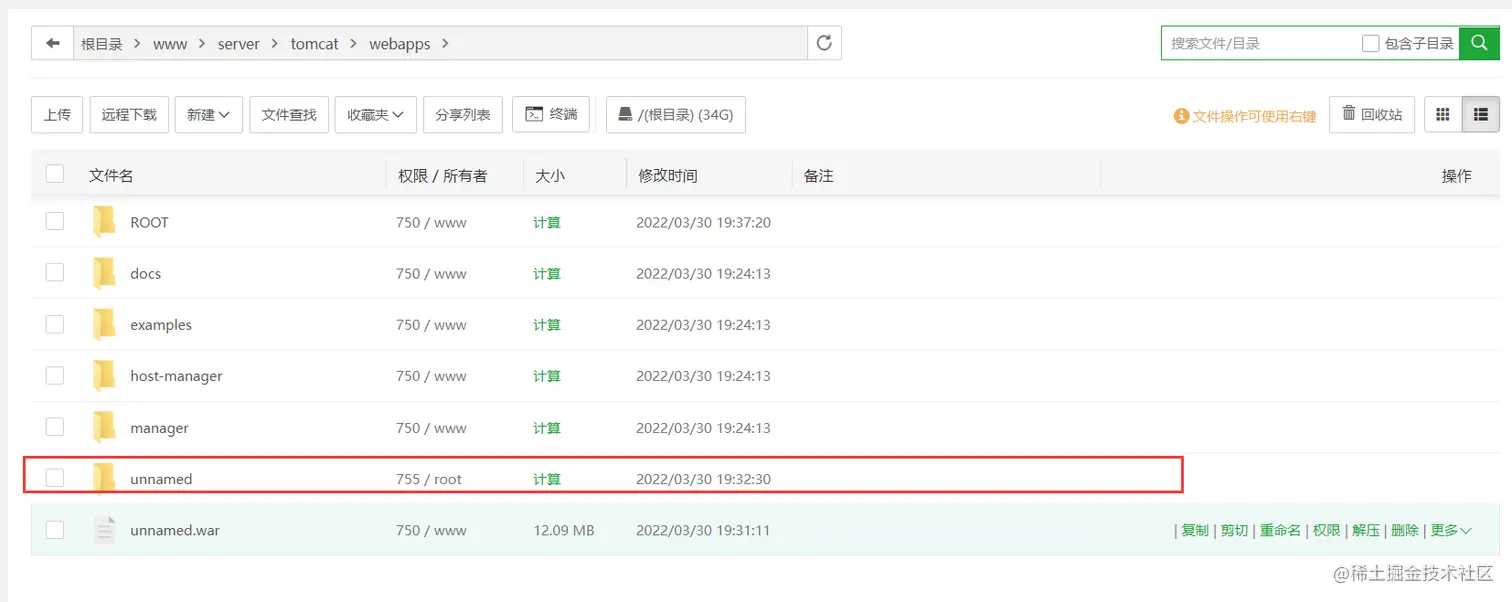Click the unnamed.war file icon
The image size is (1512, 602).
[104, 530]
